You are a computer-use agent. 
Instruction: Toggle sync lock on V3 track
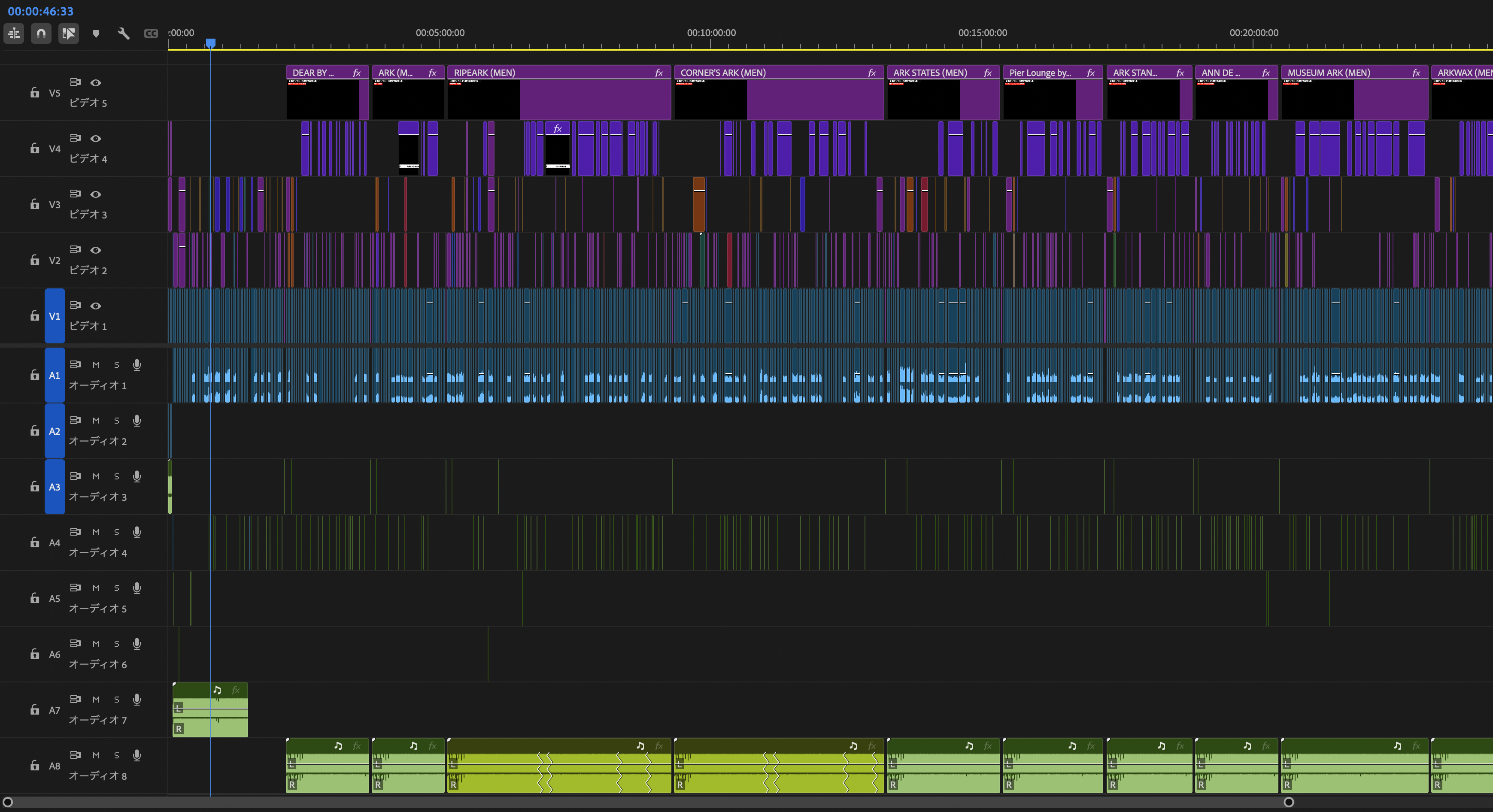click(76, 194)
